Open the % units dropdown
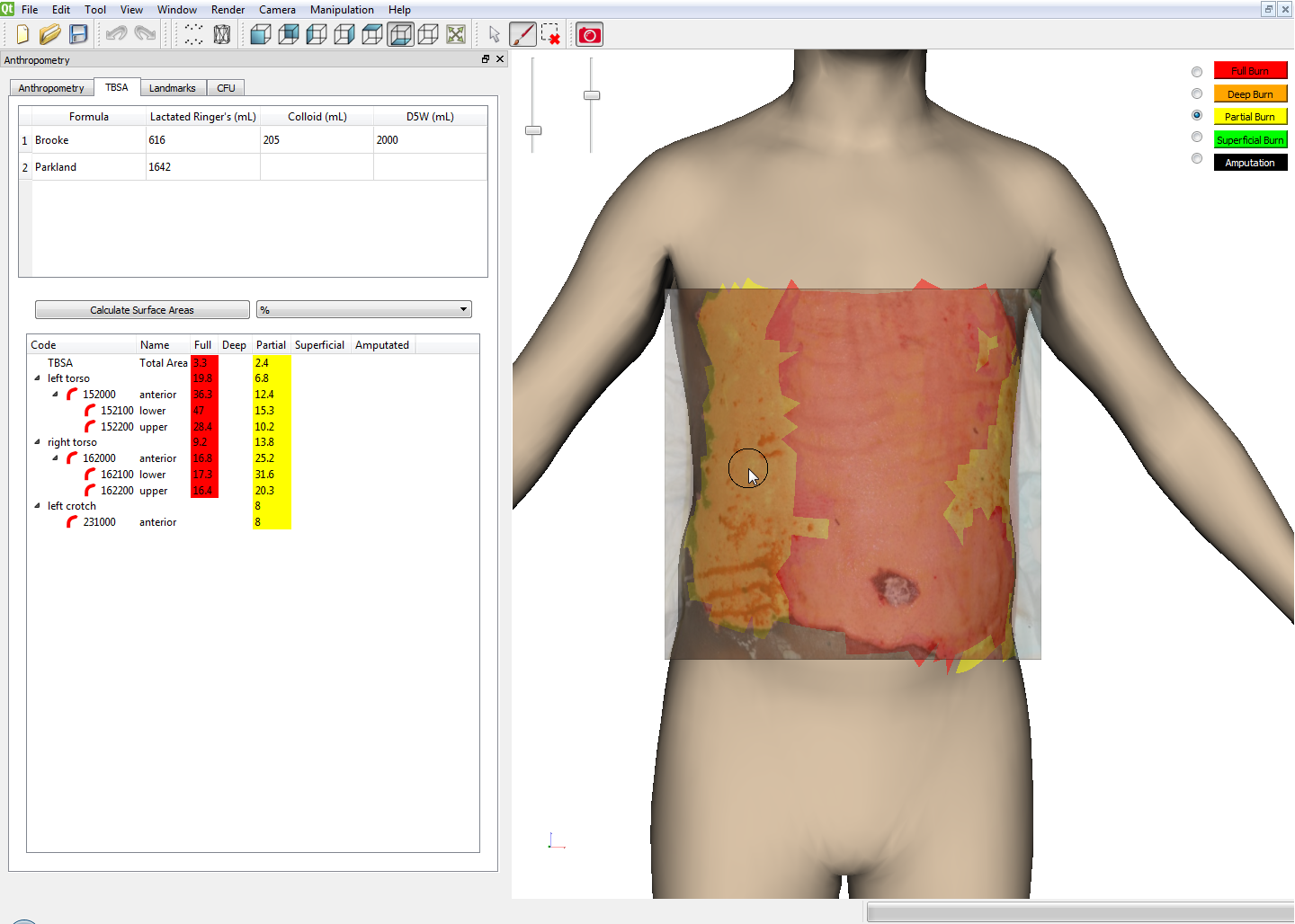The height and width of the screenshot is (924, 1295). (364, 310)
